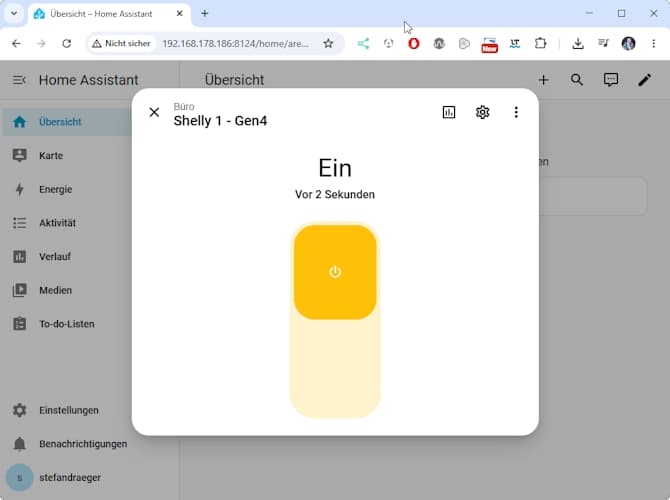Viewport: 670px width, 500px height.
Task: Click the Übersicht home icon
Action: [19, 122]
